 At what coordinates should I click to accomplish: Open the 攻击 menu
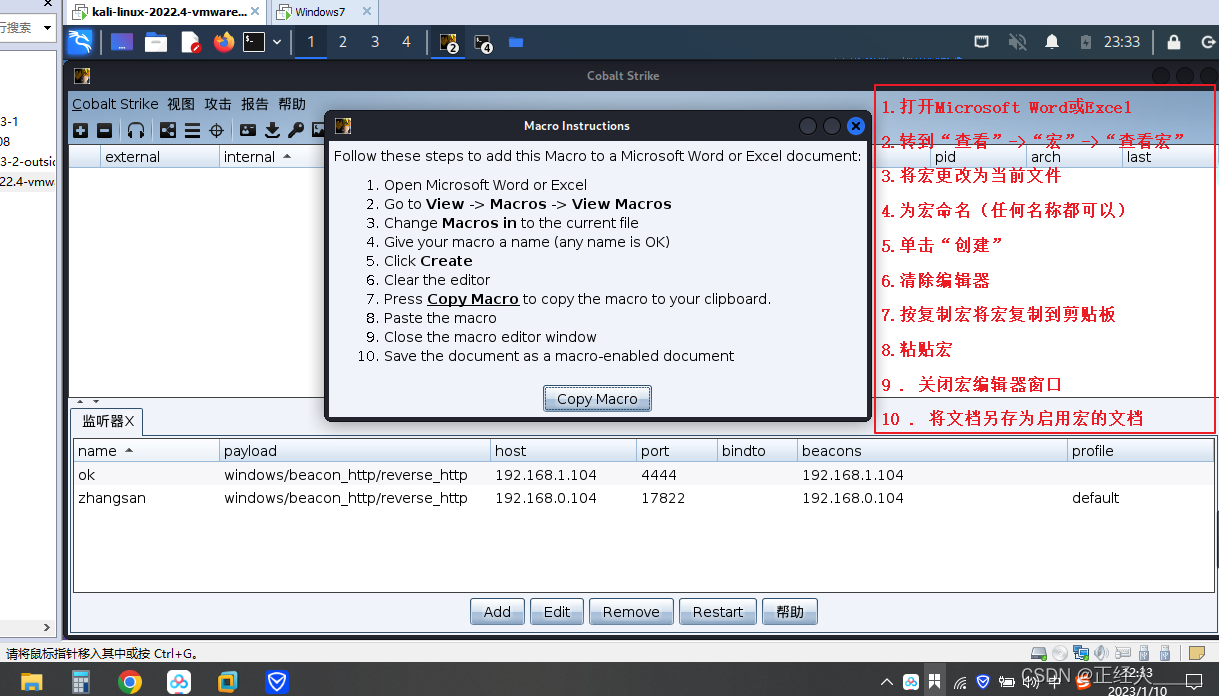(218, 104)
